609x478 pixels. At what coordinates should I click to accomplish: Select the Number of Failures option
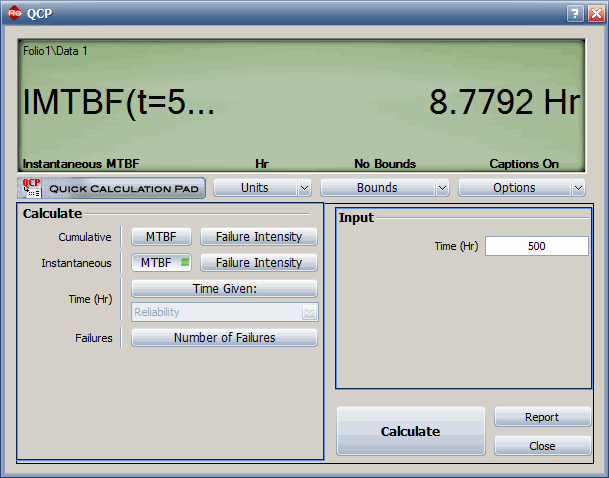(x=224, y=338)
